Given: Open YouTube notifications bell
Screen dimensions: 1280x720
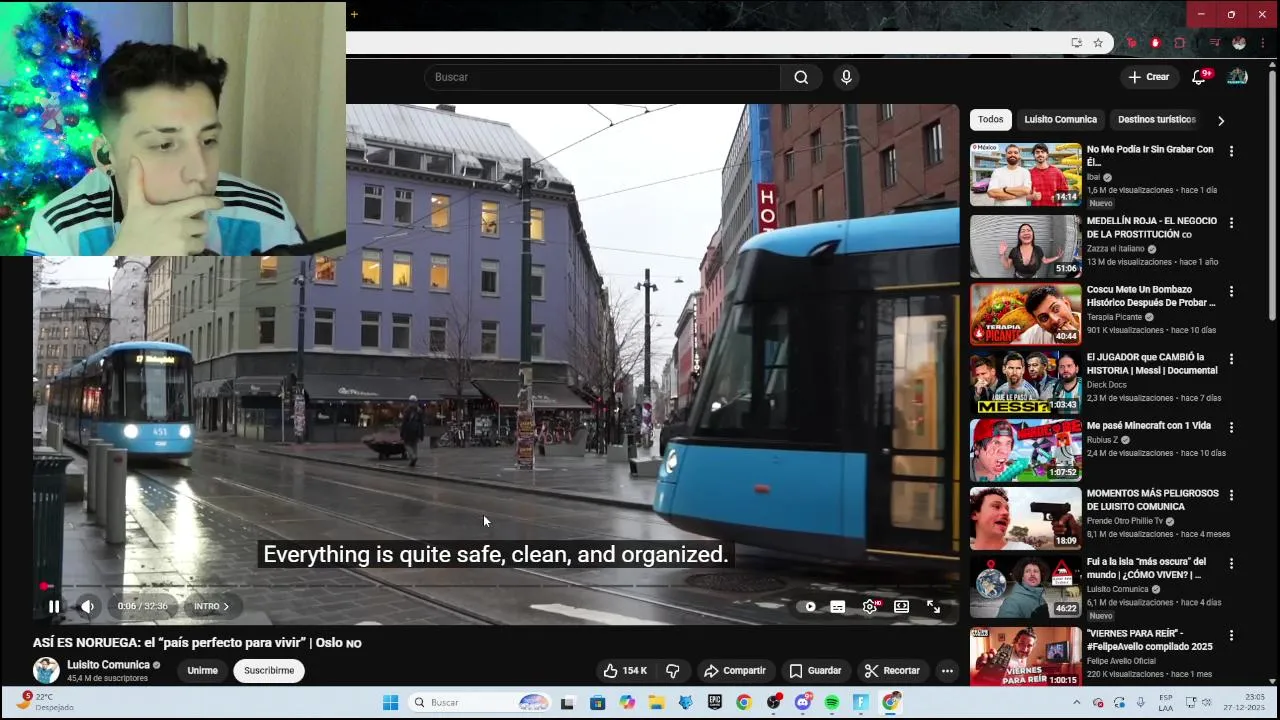Looking at the screenshot, I should click(1199, 77).
